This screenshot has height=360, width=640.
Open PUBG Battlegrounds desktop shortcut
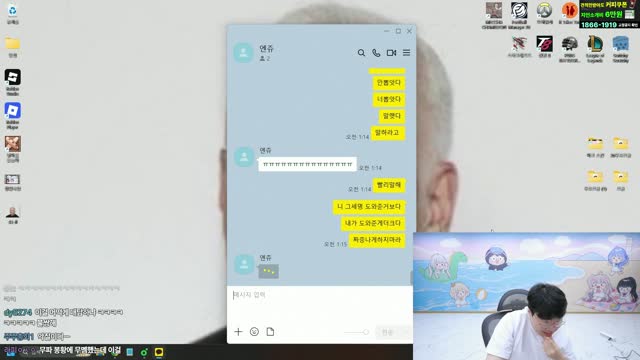tap(569, 49)
